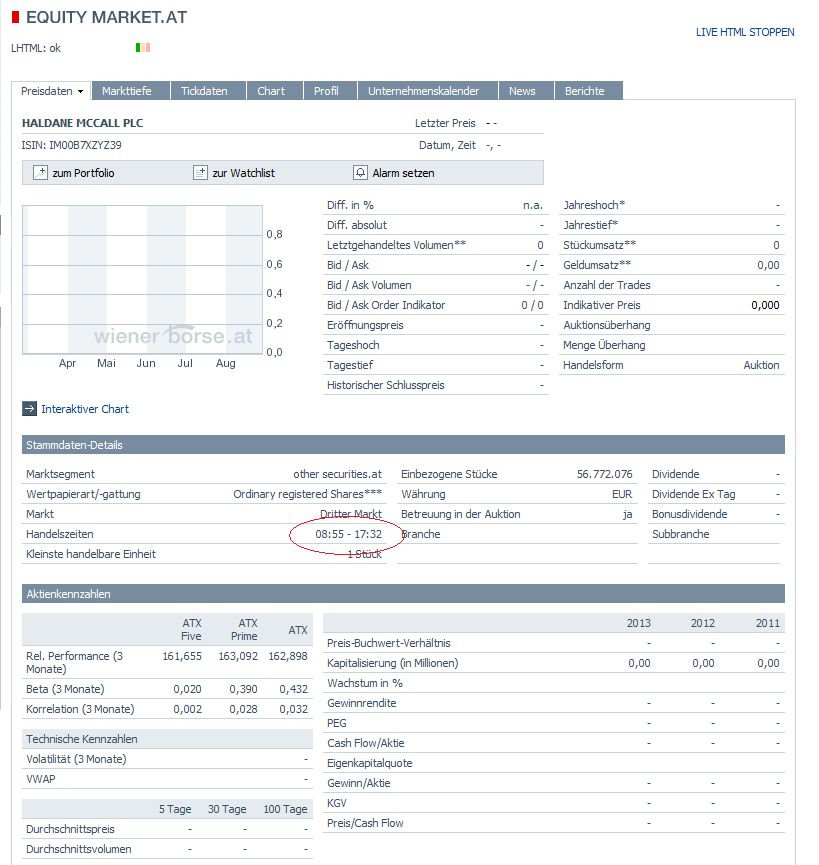819x865 pixels.
Task: Click the LIVE HTML STOPPEN link
Action: 745,33
